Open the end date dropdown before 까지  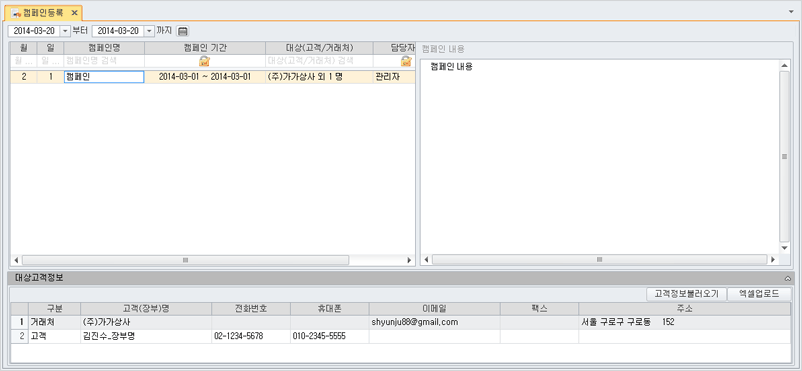click(149, 31)
